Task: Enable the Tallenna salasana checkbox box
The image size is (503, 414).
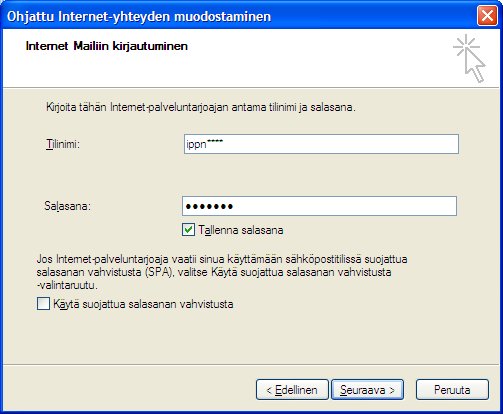Action: tap(188, 230)
